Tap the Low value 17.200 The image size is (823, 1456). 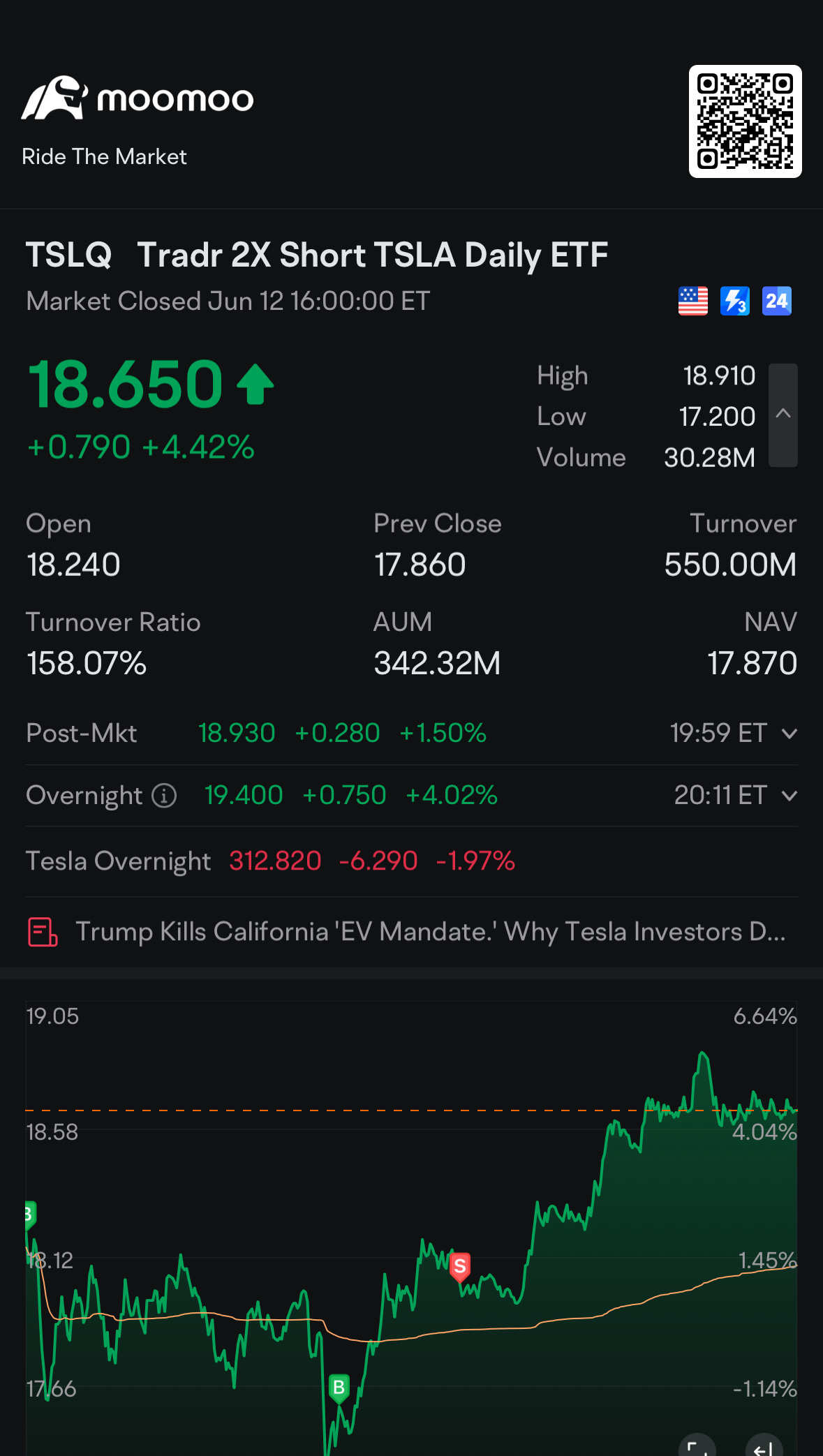tap(717, 417)
